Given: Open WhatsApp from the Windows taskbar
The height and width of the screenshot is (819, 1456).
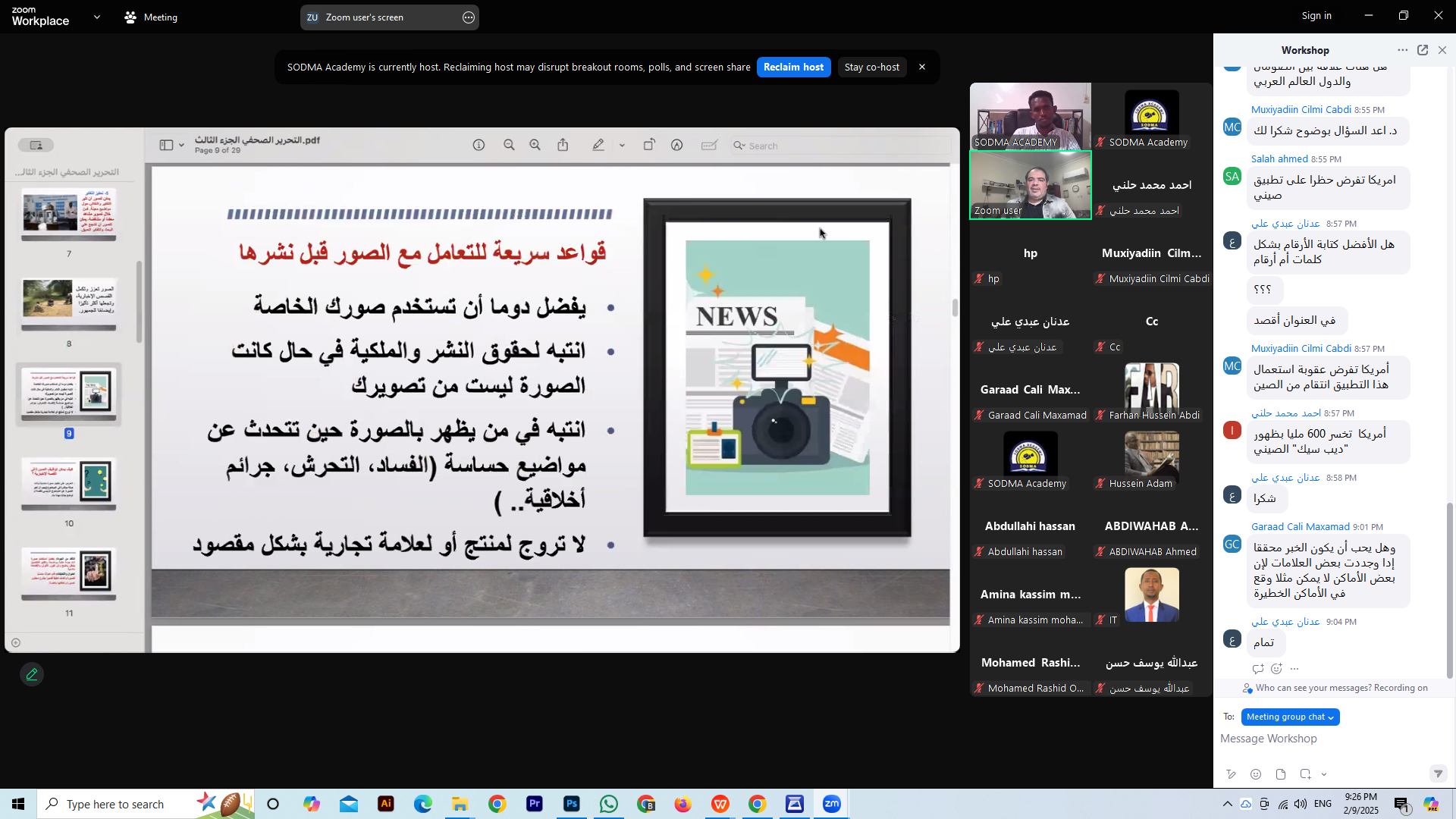Looking at the screenshot, I should (608, 804).
